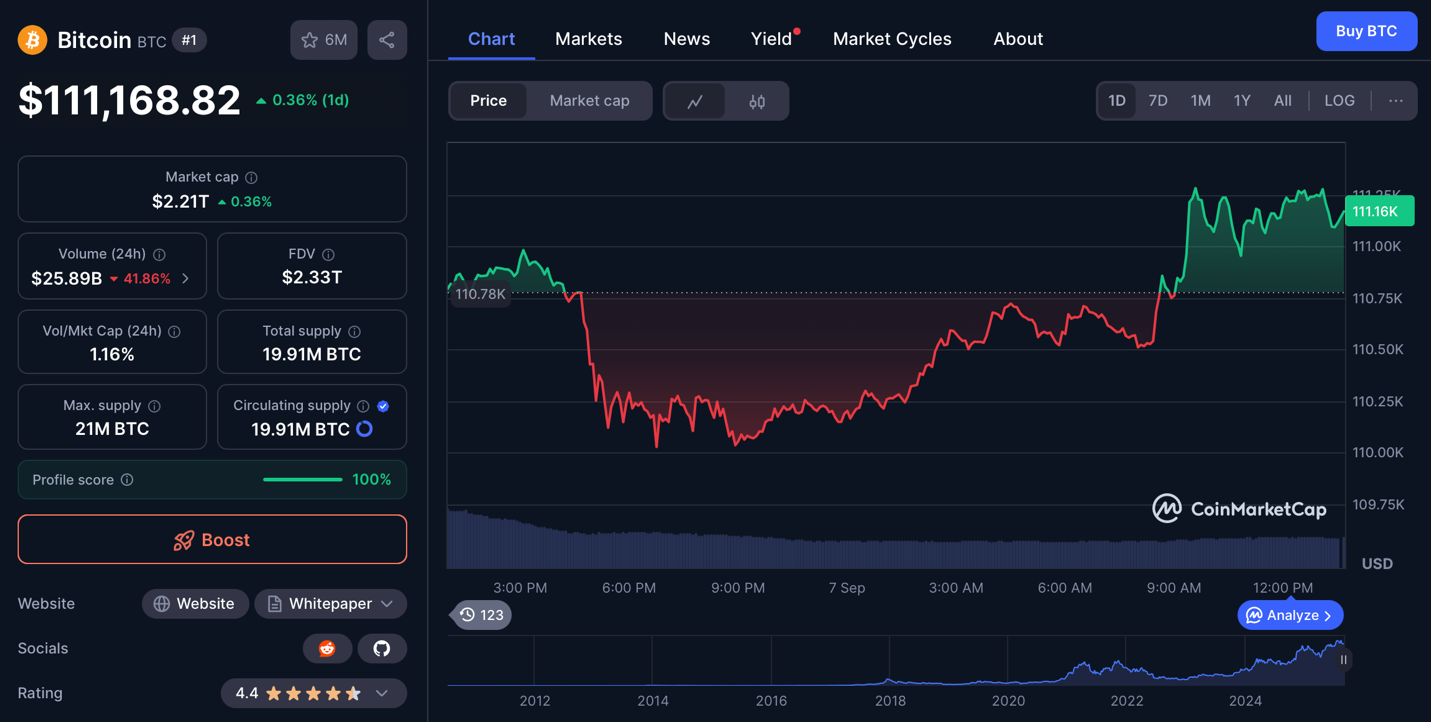Open the Reddit social icon

click(327, 649)
